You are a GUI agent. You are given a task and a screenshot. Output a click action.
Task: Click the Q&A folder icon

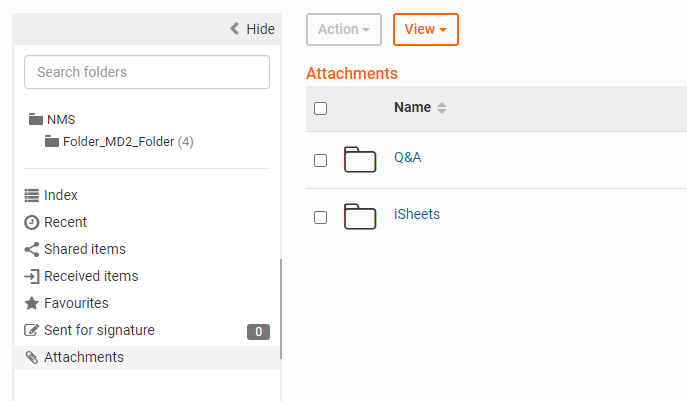[x=359, y=160]
